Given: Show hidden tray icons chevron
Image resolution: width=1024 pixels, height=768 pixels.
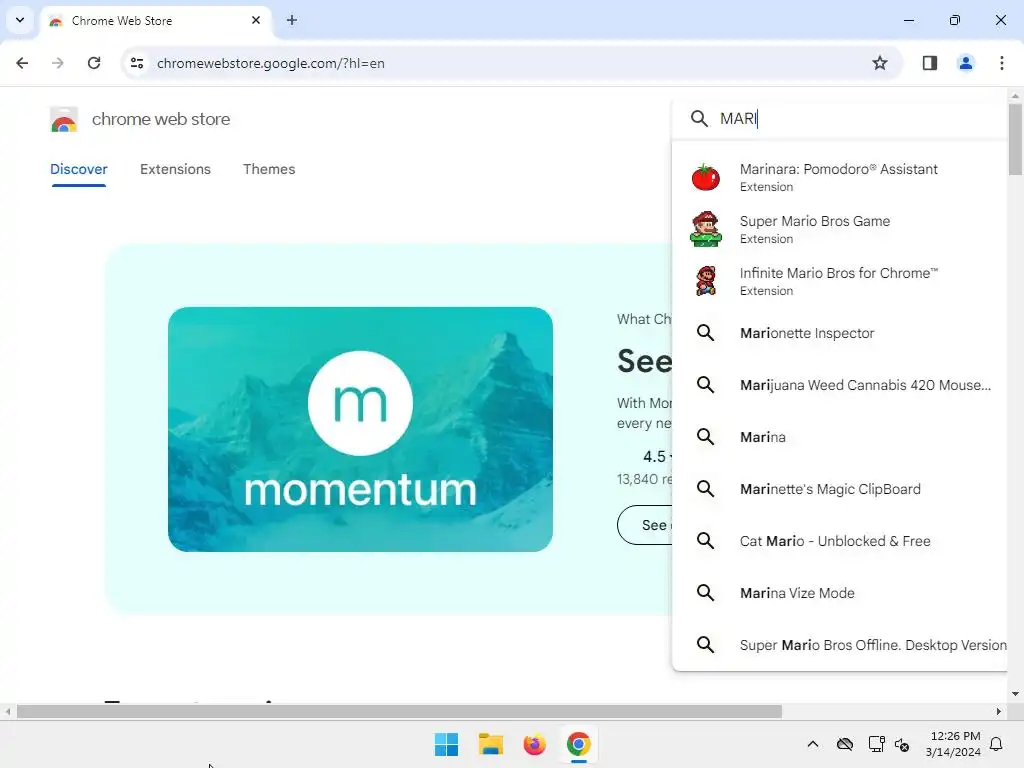Looking at the screenshot, I should pyautogui.click(x=812, y=744).
